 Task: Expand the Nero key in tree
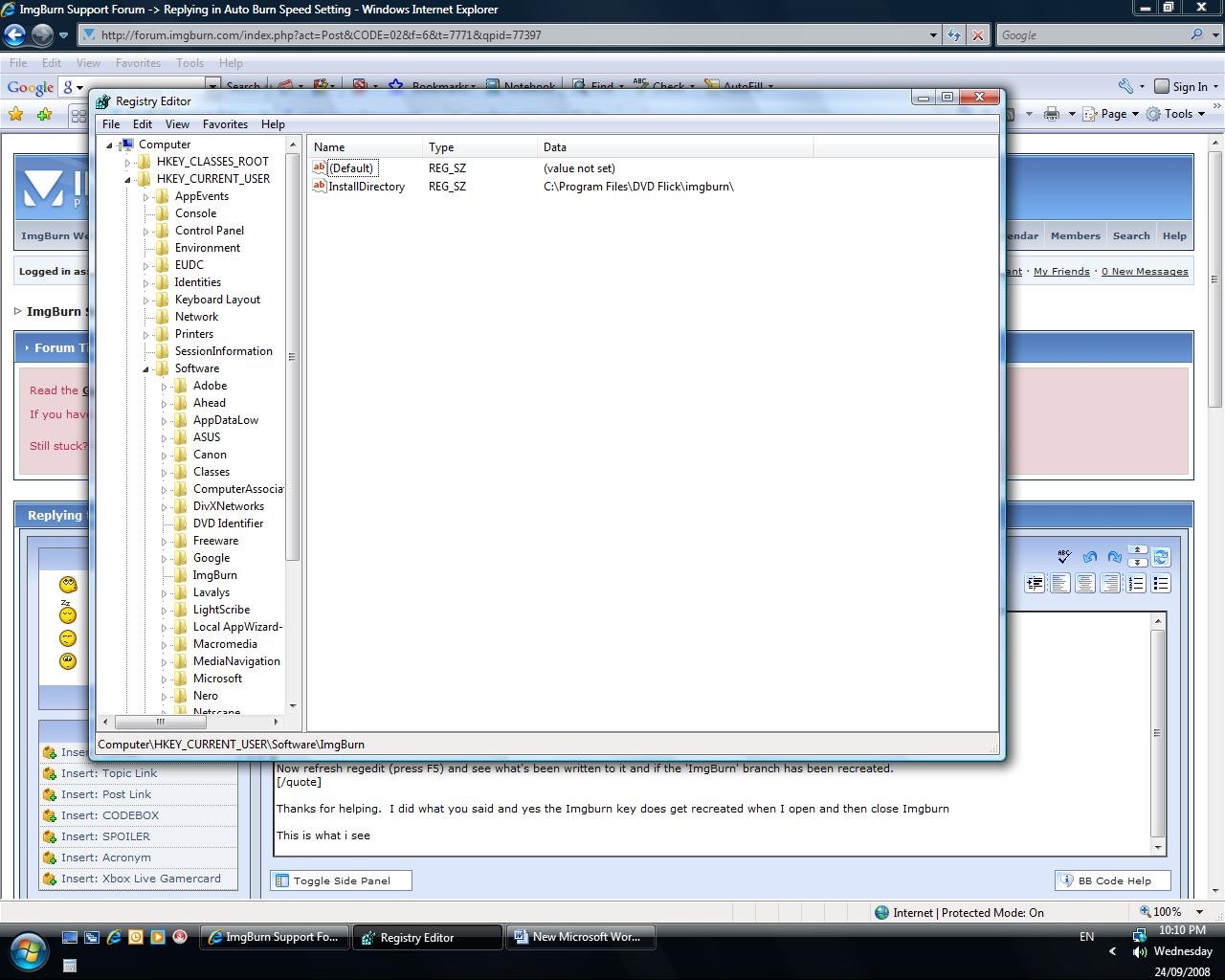[164, 697]
